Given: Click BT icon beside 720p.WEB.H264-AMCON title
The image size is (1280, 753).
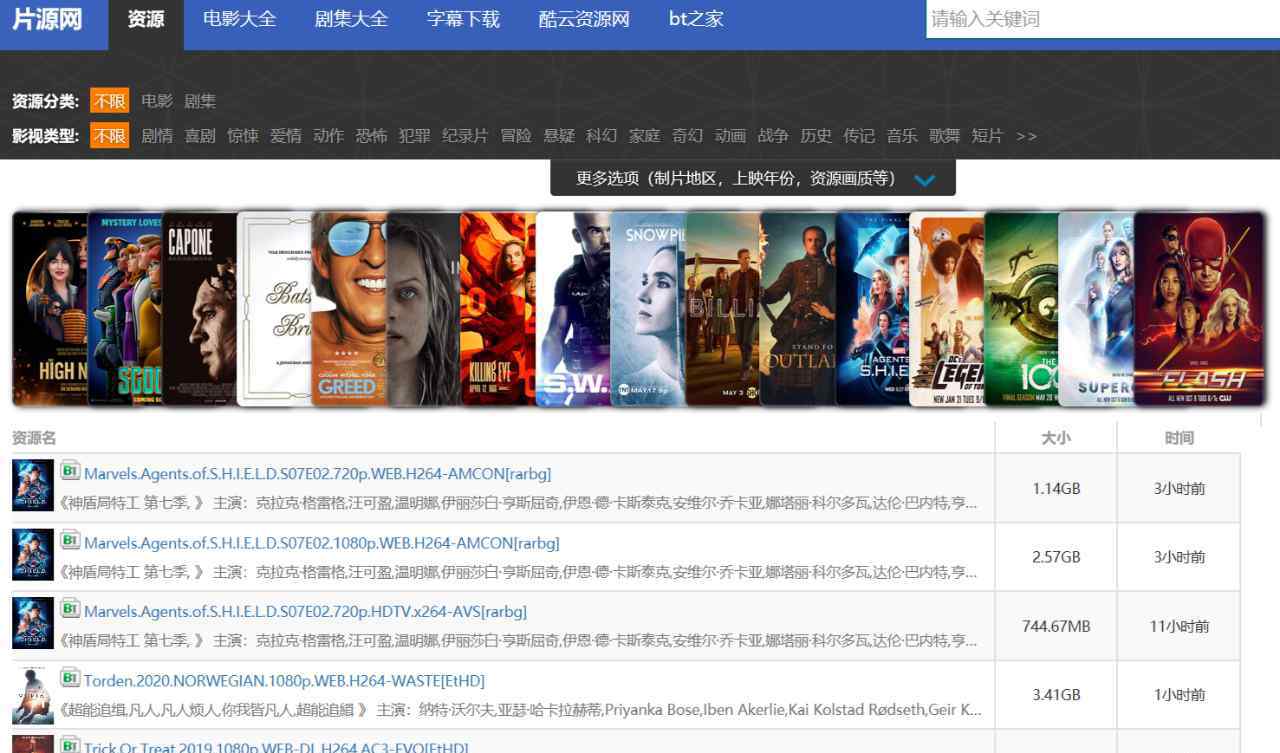Looking at the screenshot, I should [70, 469].
